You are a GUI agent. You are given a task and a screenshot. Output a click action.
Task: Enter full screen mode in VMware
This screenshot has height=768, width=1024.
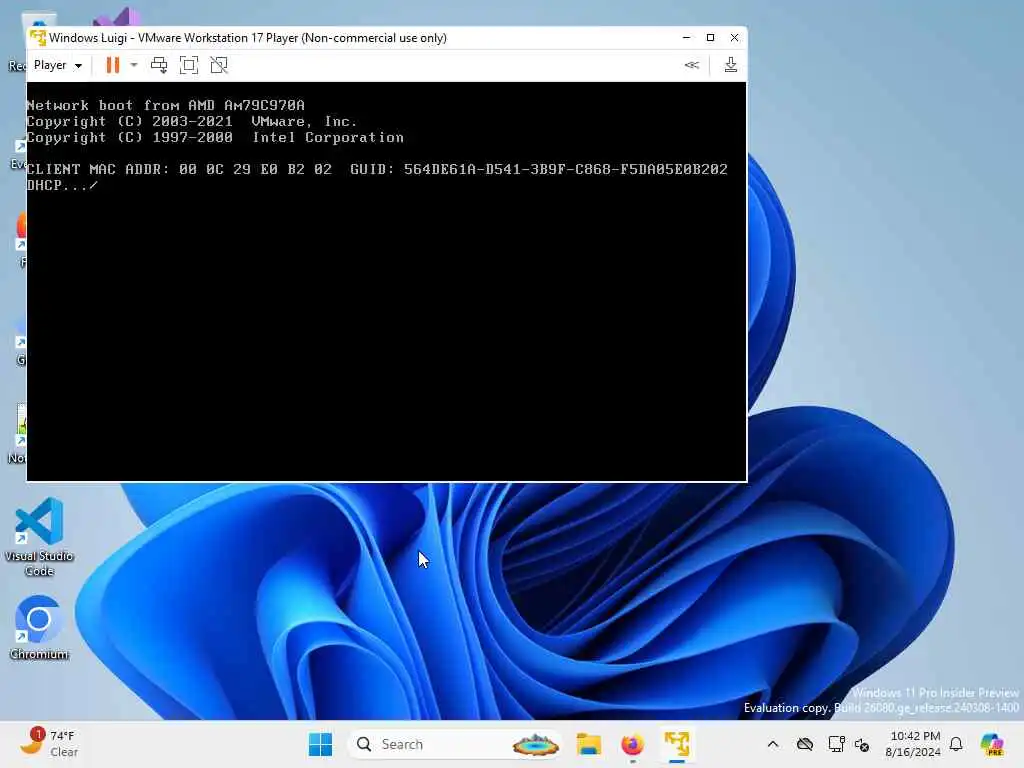pos(189,65)
